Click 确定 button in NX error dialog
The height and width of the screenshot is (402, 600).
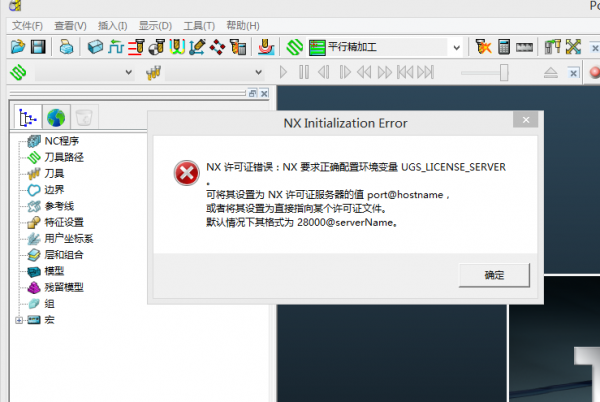click(494, 275)
